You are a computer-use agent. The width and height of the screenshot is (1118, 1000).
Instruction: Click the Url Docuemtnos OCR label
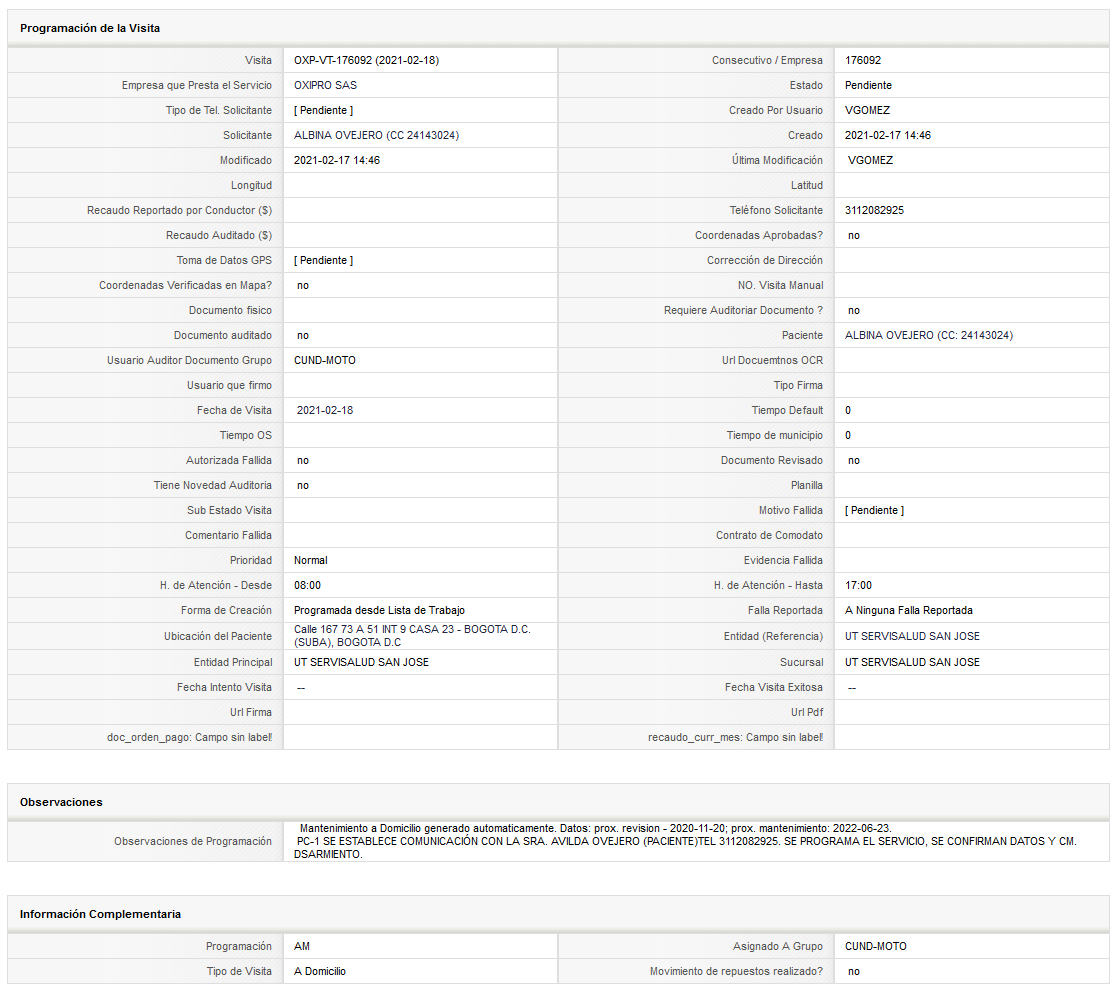tap(772, 361)
